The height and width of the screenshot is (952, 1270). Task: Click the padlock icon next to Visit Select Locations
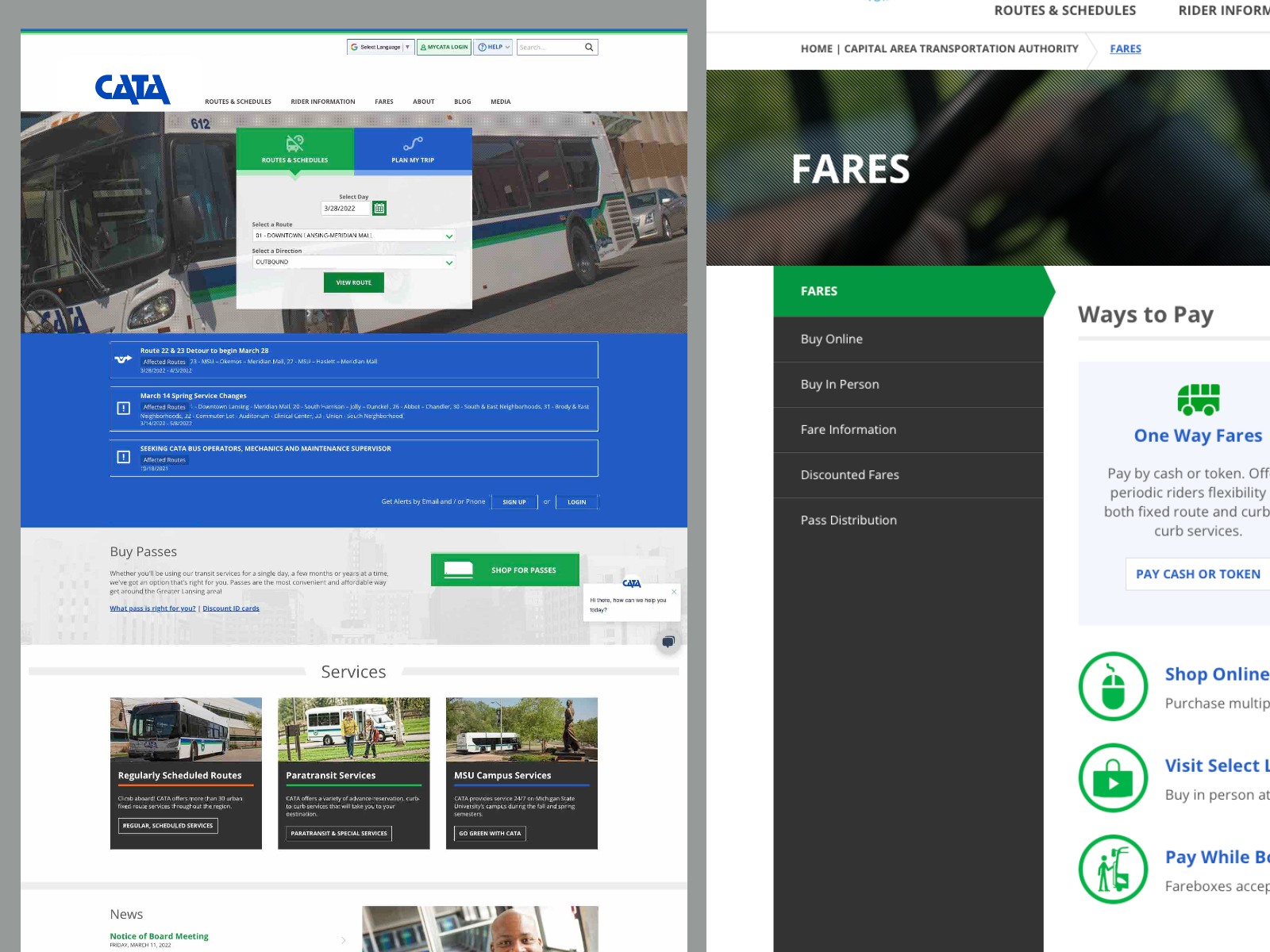click(x=1113, y=778)
